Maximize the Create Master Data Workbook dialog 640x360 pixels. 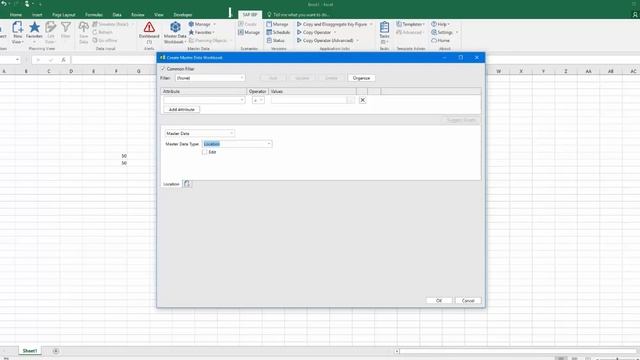(461, 58)
